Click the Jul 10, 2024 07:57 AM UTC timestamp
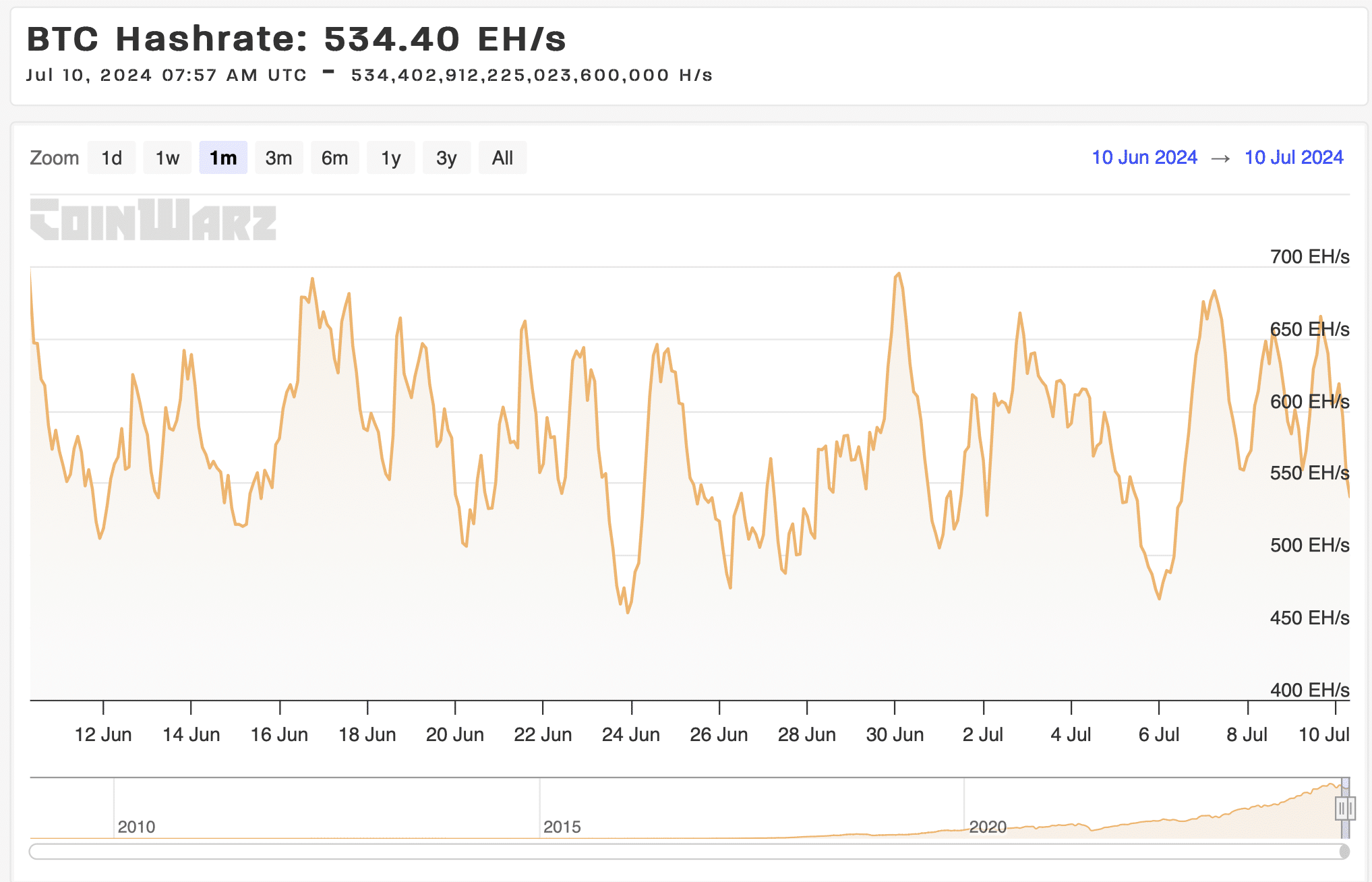 [167, 75]
